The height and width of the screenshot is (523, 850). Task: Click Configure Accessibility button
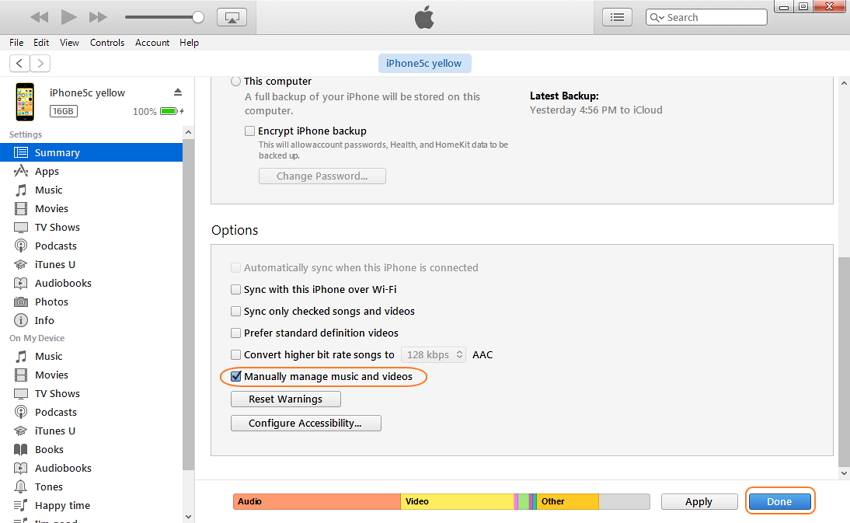[x=306, y=423]
